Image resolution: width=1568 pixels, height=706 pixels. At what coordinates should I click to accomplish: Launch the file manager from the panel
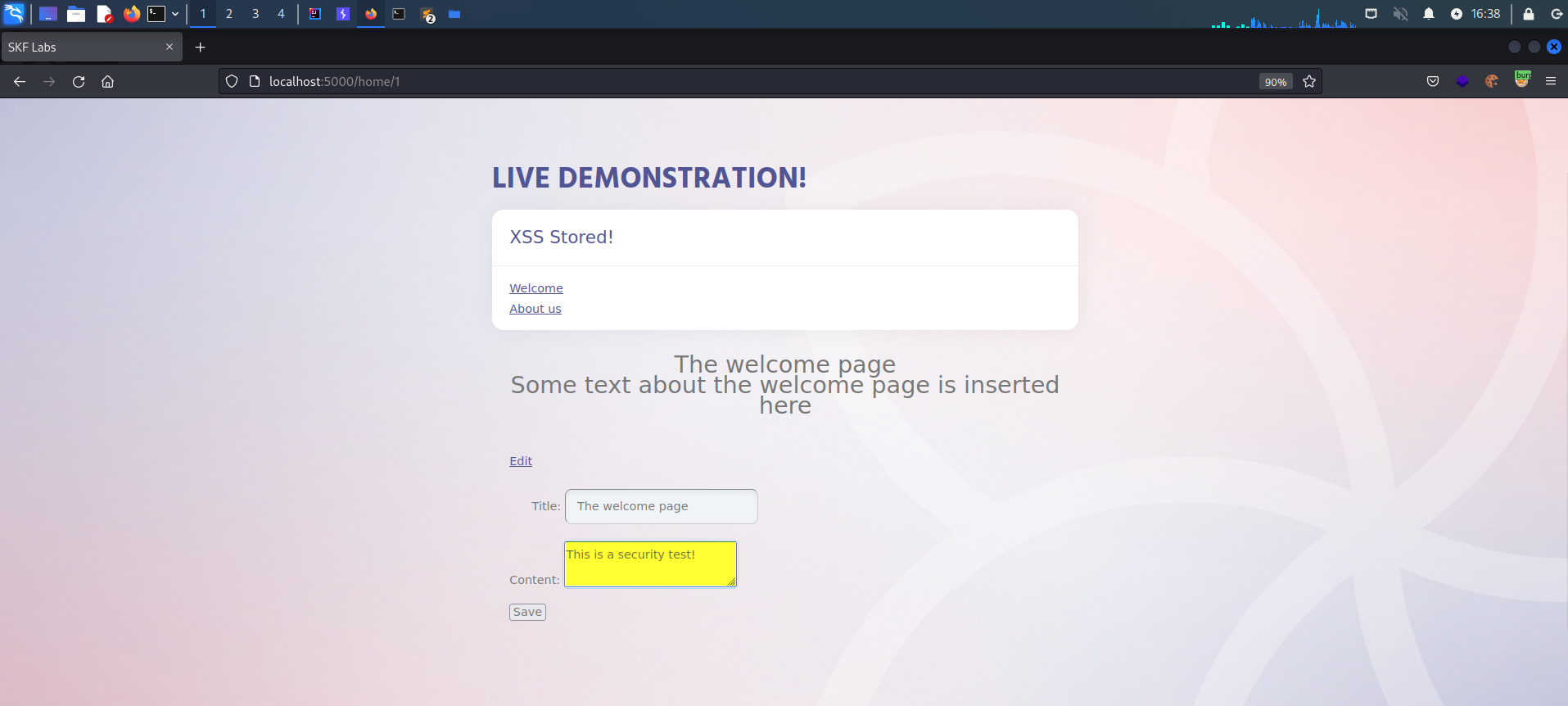point(76,14)
